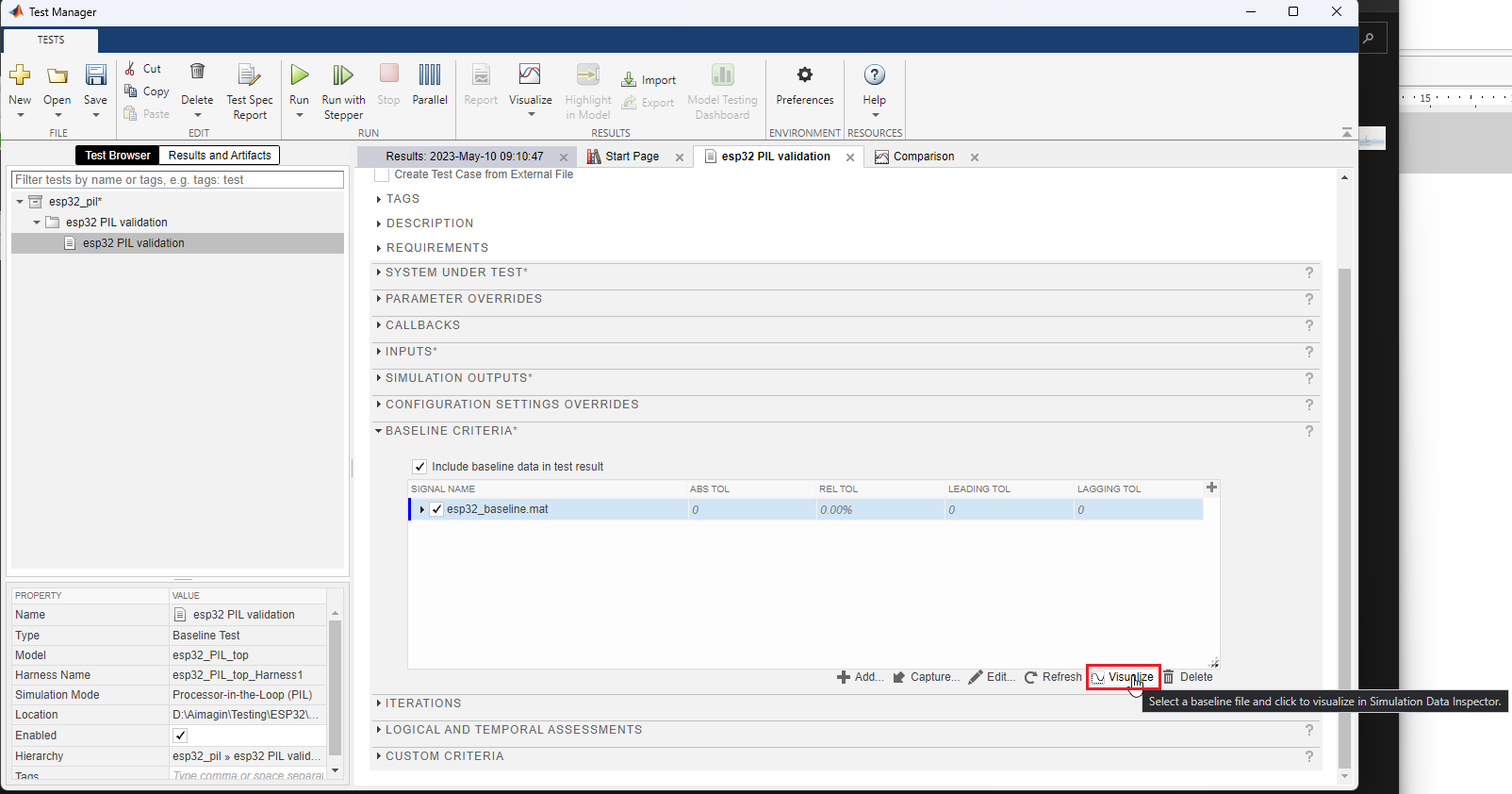
Task: Expand the REQUIREMENTS section
Action: coord(379,248)
